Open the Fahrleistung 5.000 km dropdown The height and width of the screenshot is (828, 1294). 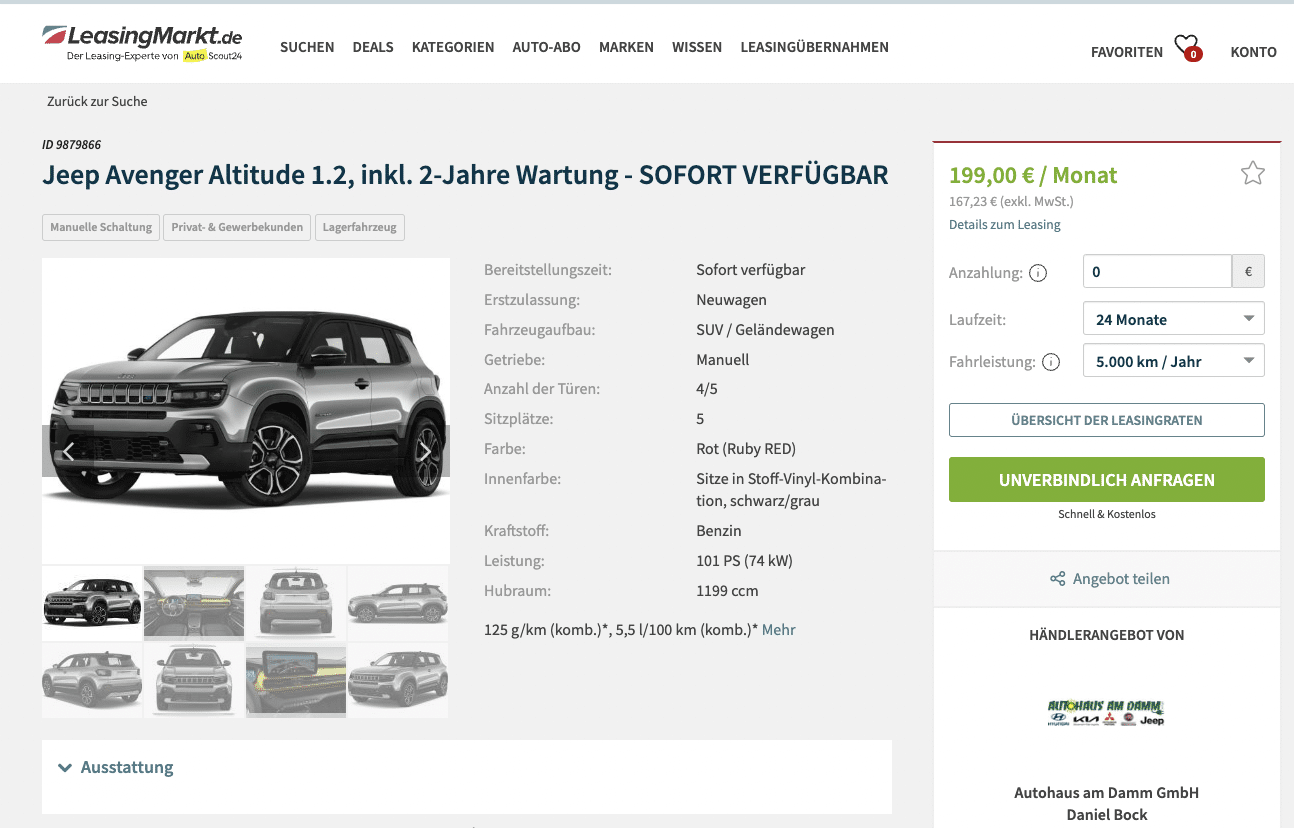tap(1173, 361)
